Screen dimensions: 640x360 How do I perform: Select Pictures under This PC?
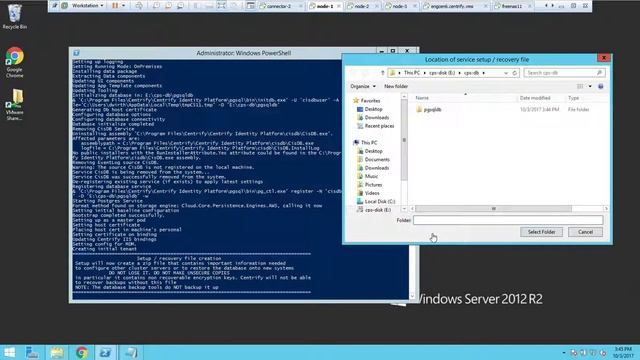369,185
